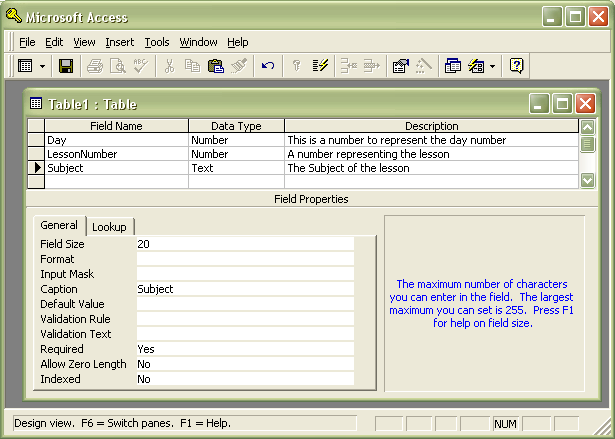Click the empty fourth field name cell
Screen dimensions: 615x439
coord(116,182)
